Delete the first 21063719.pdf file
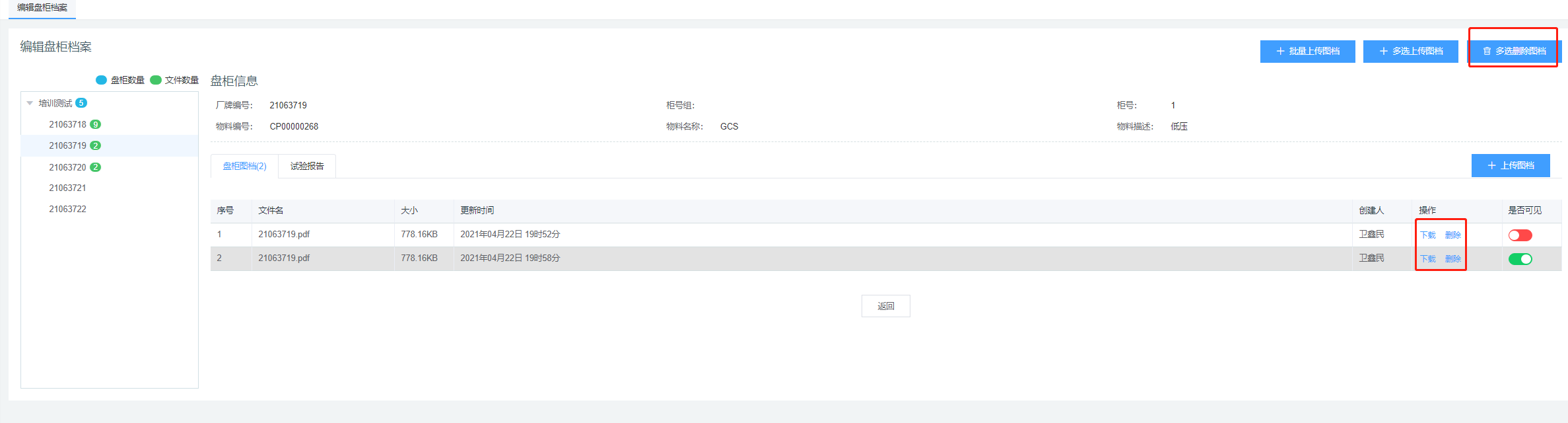The width and height of the screenshot is (1568, 423). click(x=1452, y=235)
